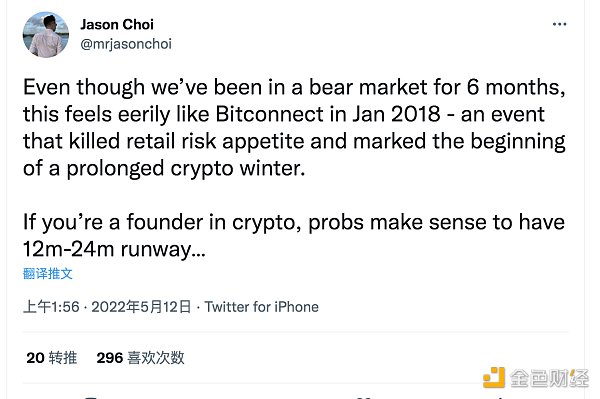Click the Jason Choi display name

click(117, 24)
